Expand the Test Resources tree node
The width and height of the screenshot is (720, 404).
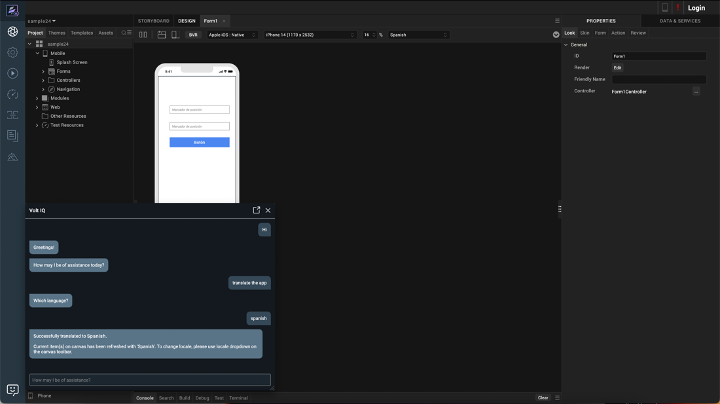coord(37,125)
